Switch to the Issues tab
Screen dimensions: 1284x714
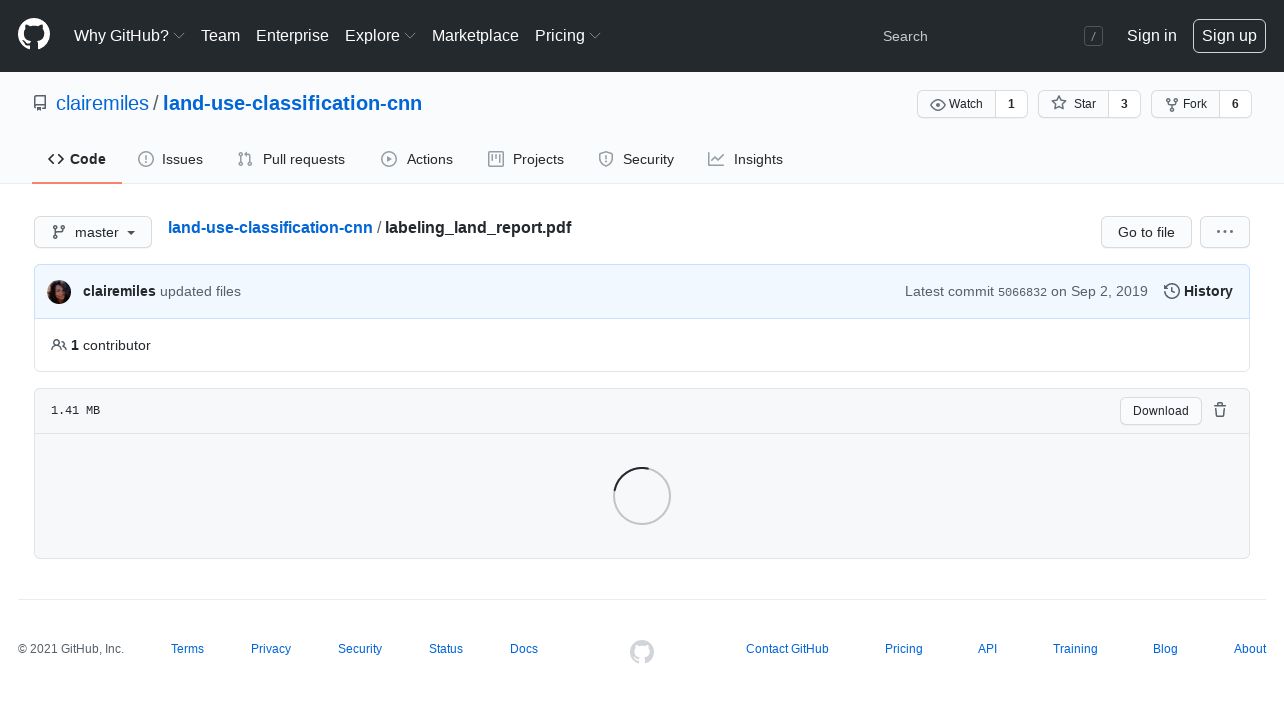170,159
